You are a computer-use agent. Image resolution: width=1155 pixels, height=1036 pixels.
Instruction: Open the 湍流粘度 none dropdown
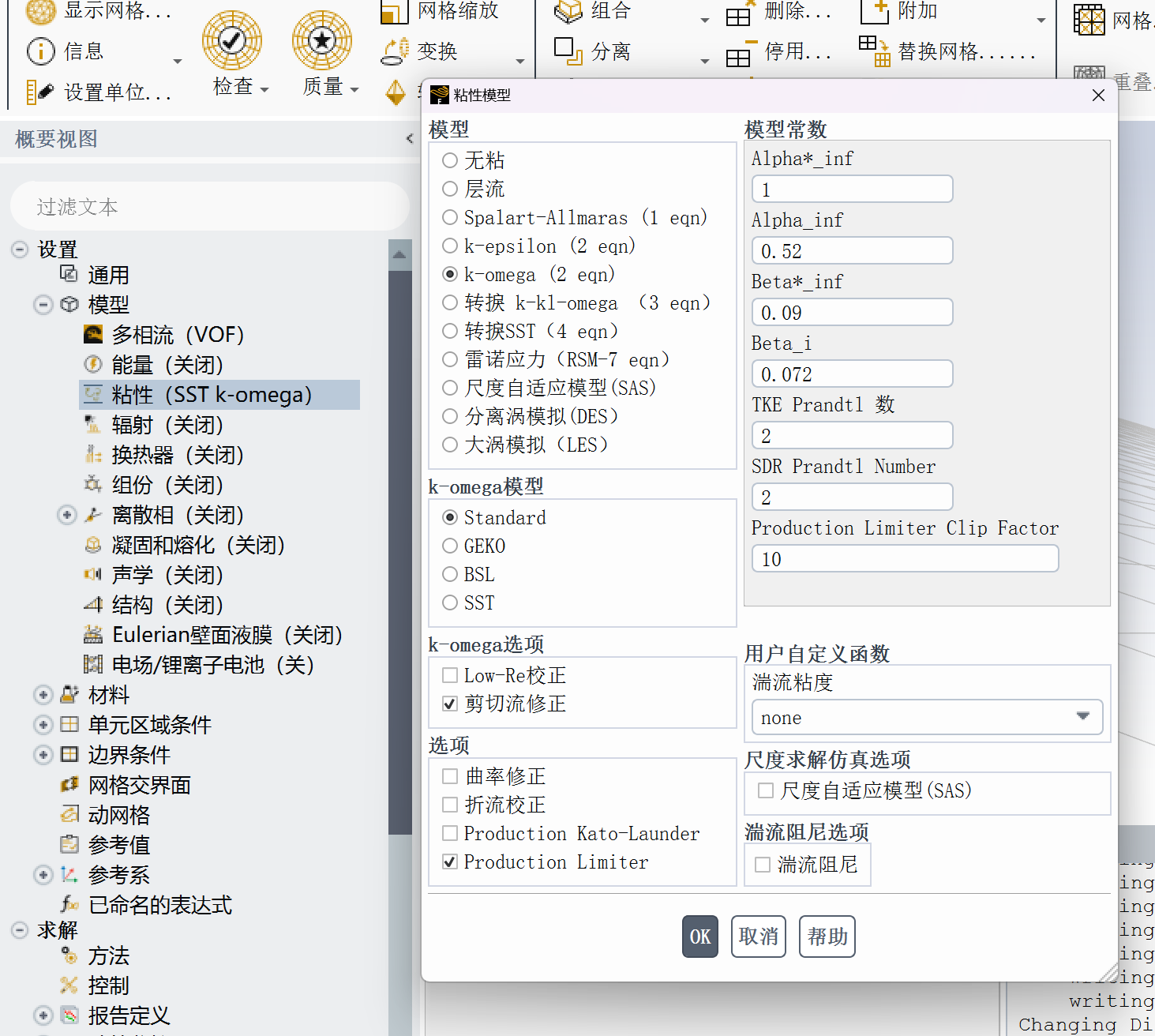(x=927, y=717)
